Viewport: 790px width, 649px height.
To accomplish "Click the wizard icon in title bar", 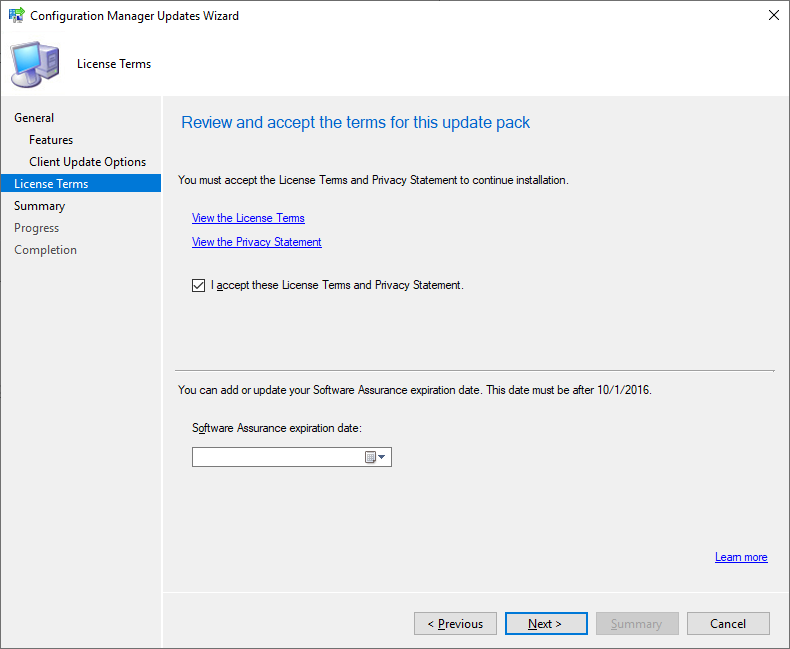I will tap(16, 16).
